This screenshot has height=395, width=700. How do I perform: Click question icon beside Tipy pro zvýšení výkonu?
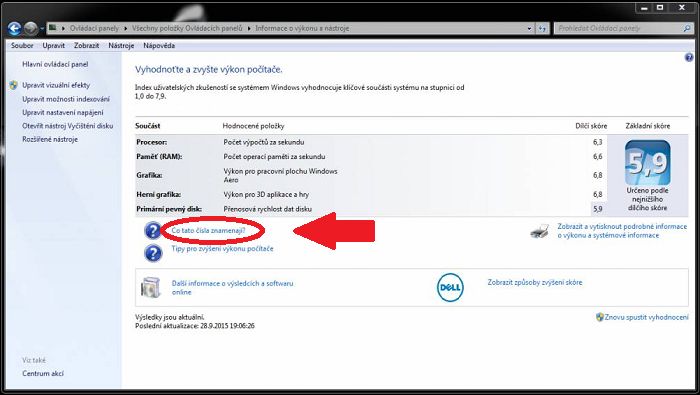click(x=153, y=253)
